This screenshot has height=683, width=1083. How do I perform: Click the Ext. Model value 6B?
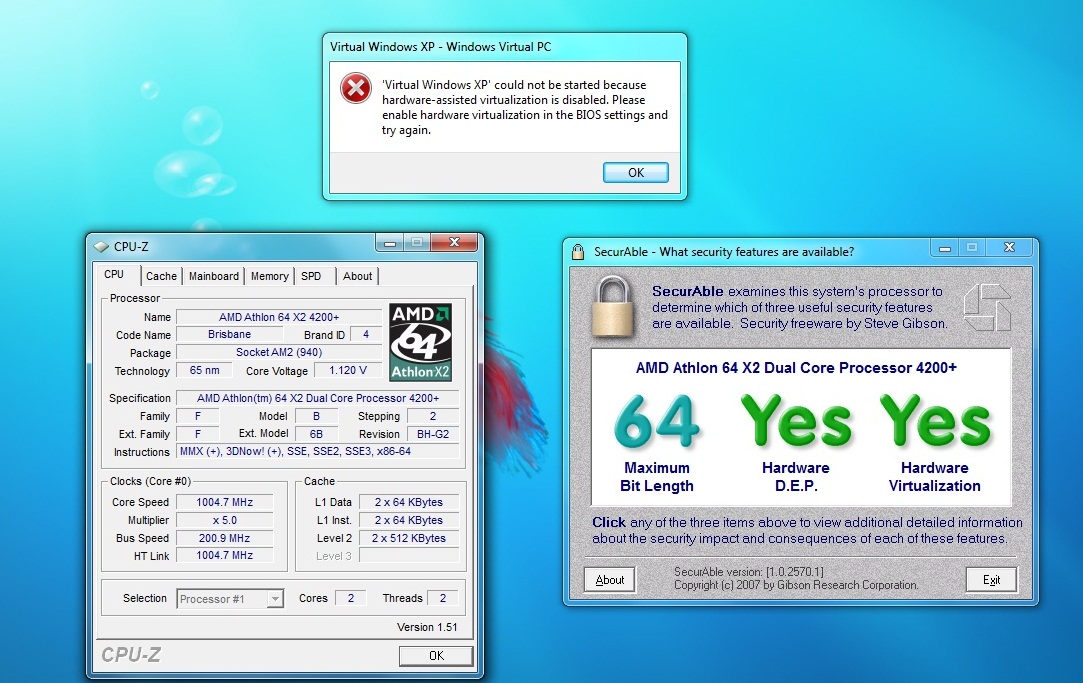click(x=316, y=434)
